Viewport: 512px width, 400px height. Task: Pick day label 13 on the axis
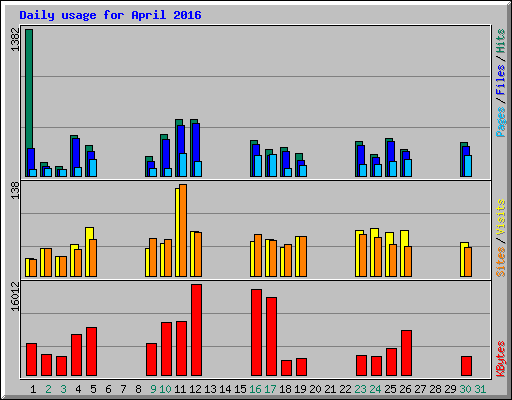coord(210,389)
